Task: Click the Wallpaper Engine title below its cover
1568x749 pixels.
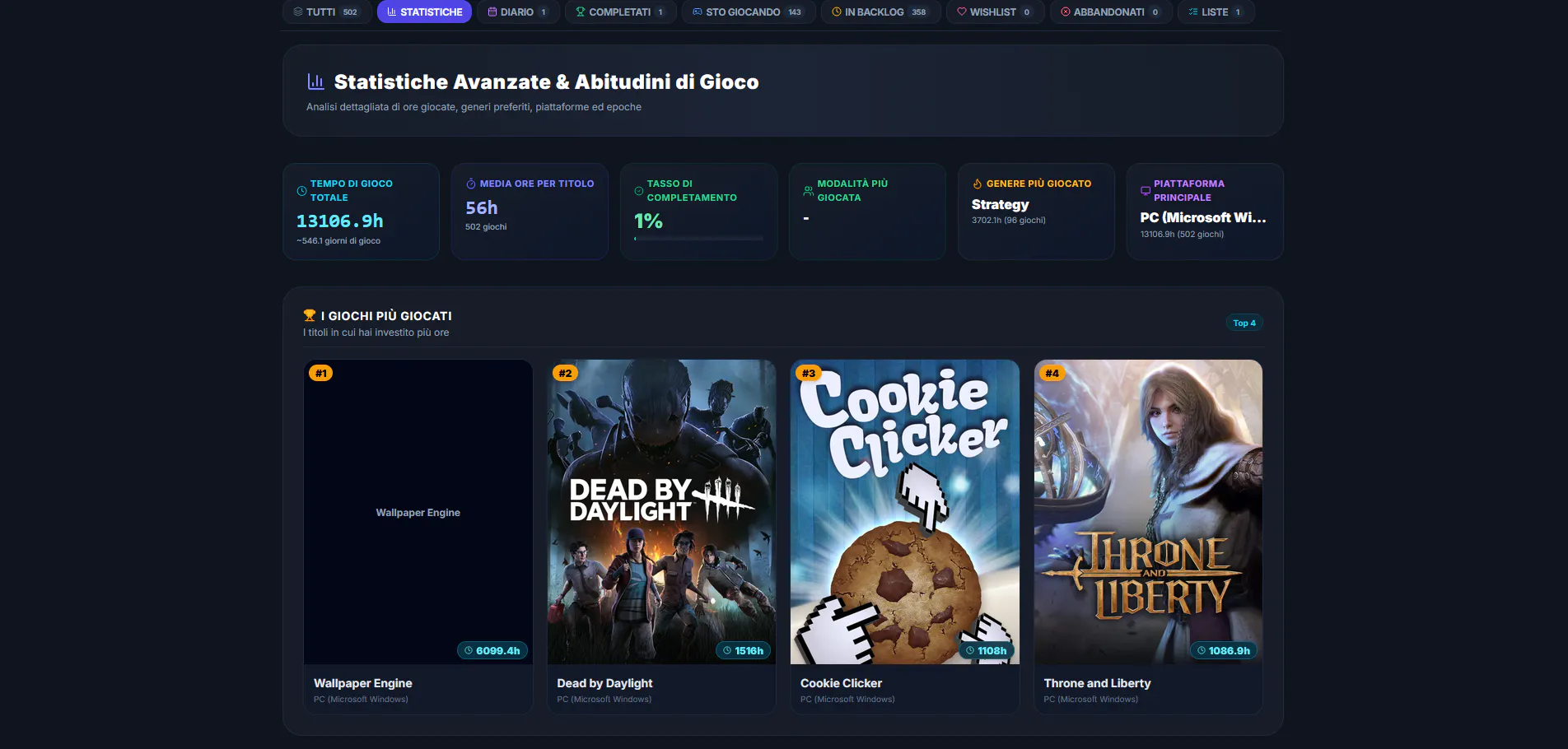Action: [x=363, y=683]
